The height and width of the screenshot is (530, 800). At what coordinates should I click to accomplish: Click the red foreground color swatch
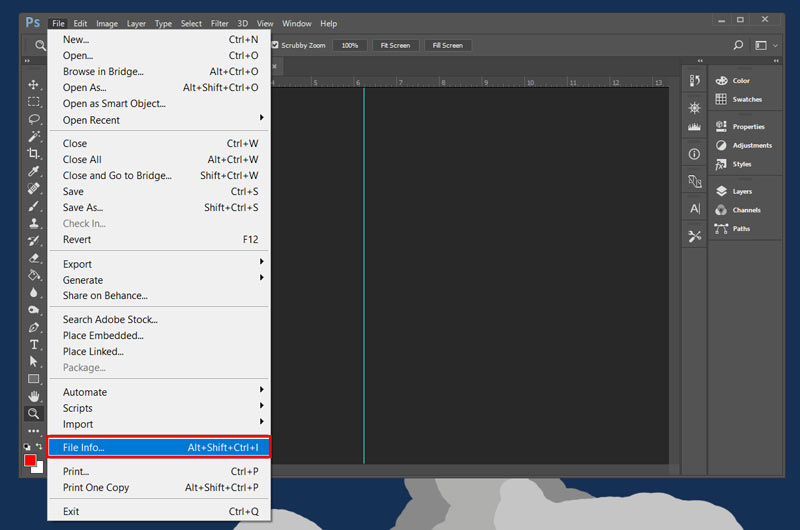tap(30, 460)
